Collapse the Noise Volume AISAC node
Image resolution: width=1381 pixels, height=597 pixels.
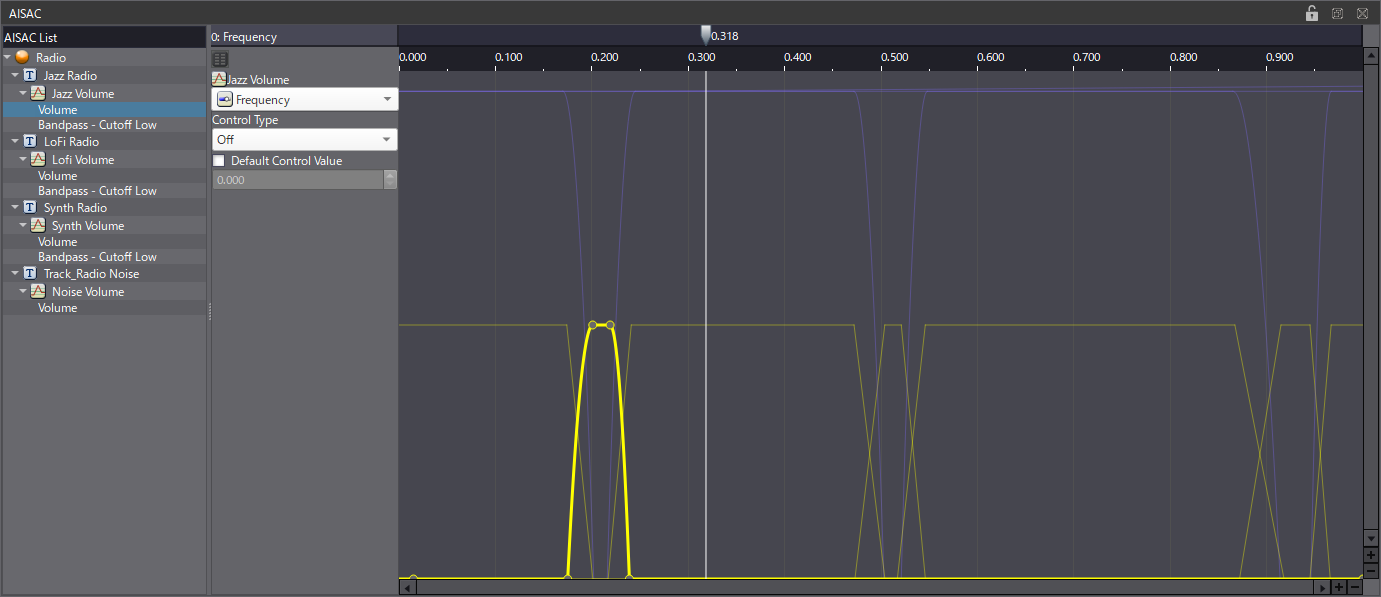(23, 292)
